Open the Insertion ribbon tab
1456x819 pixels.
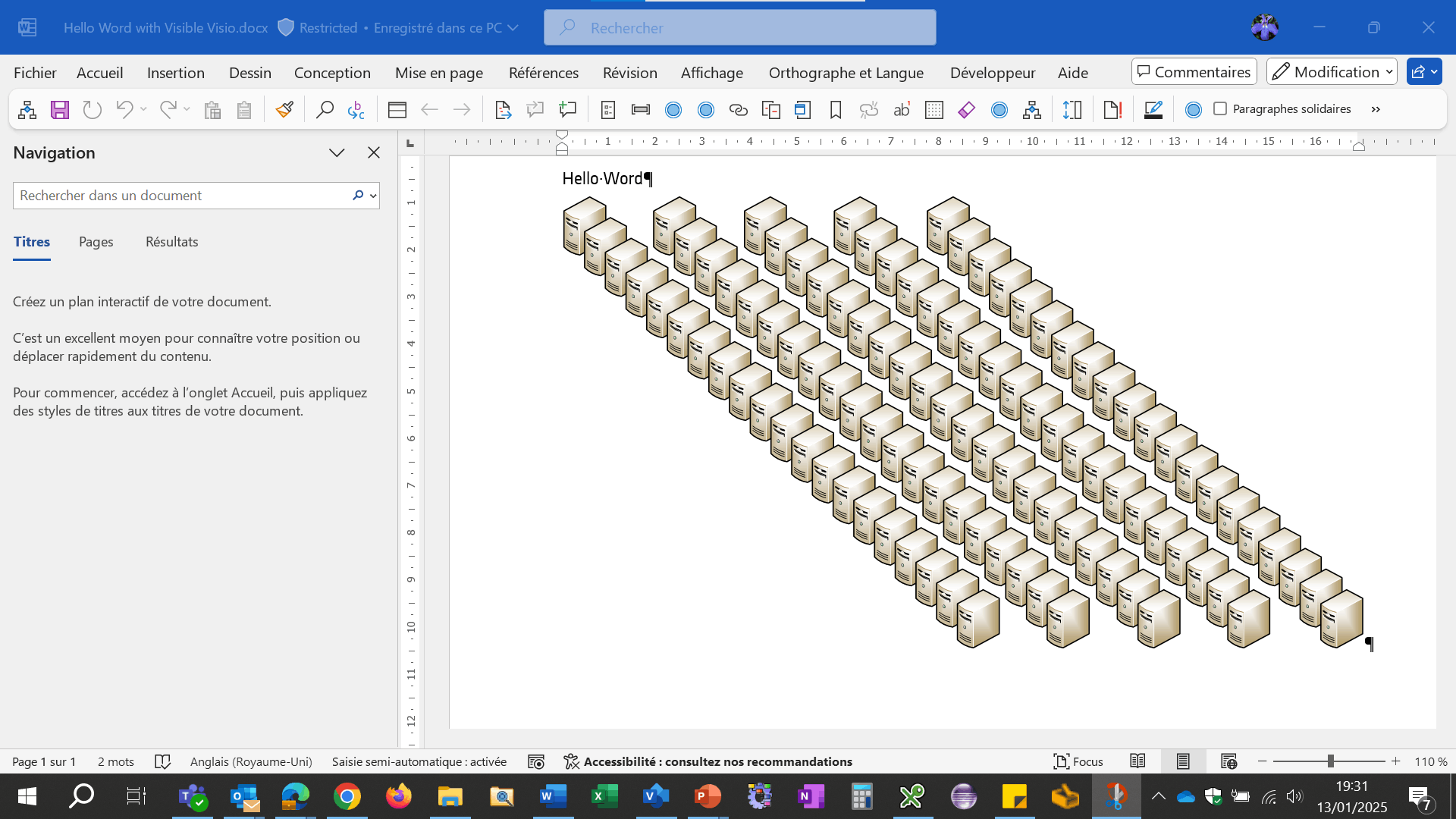pos(176,73)
